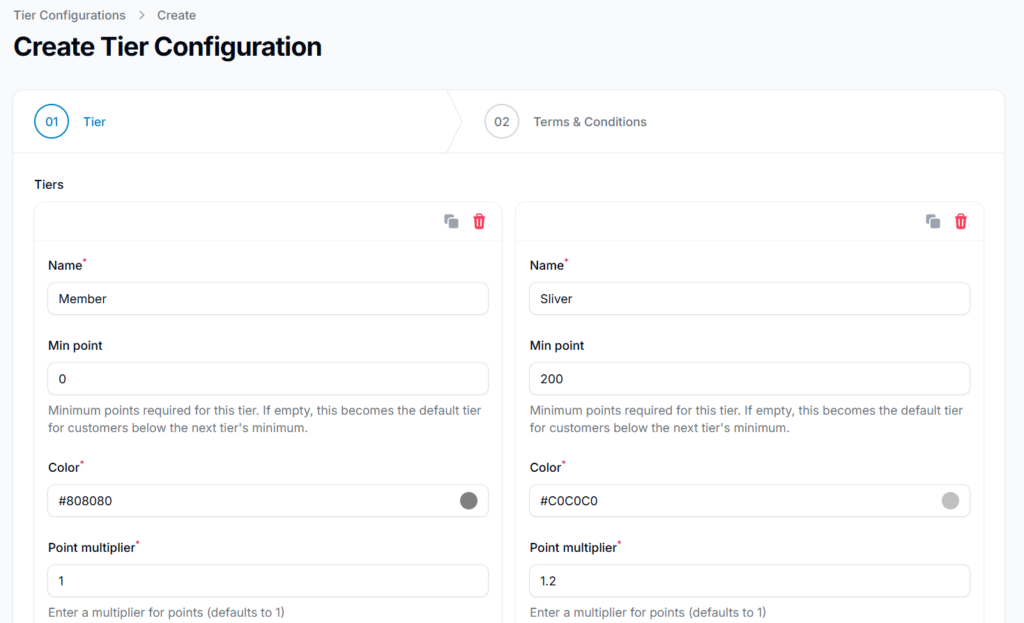The height and width of the screenshot is (623, 1024).
Task: Open color picker swatch for #C0C0C0
Action: (x=950, y=501)
